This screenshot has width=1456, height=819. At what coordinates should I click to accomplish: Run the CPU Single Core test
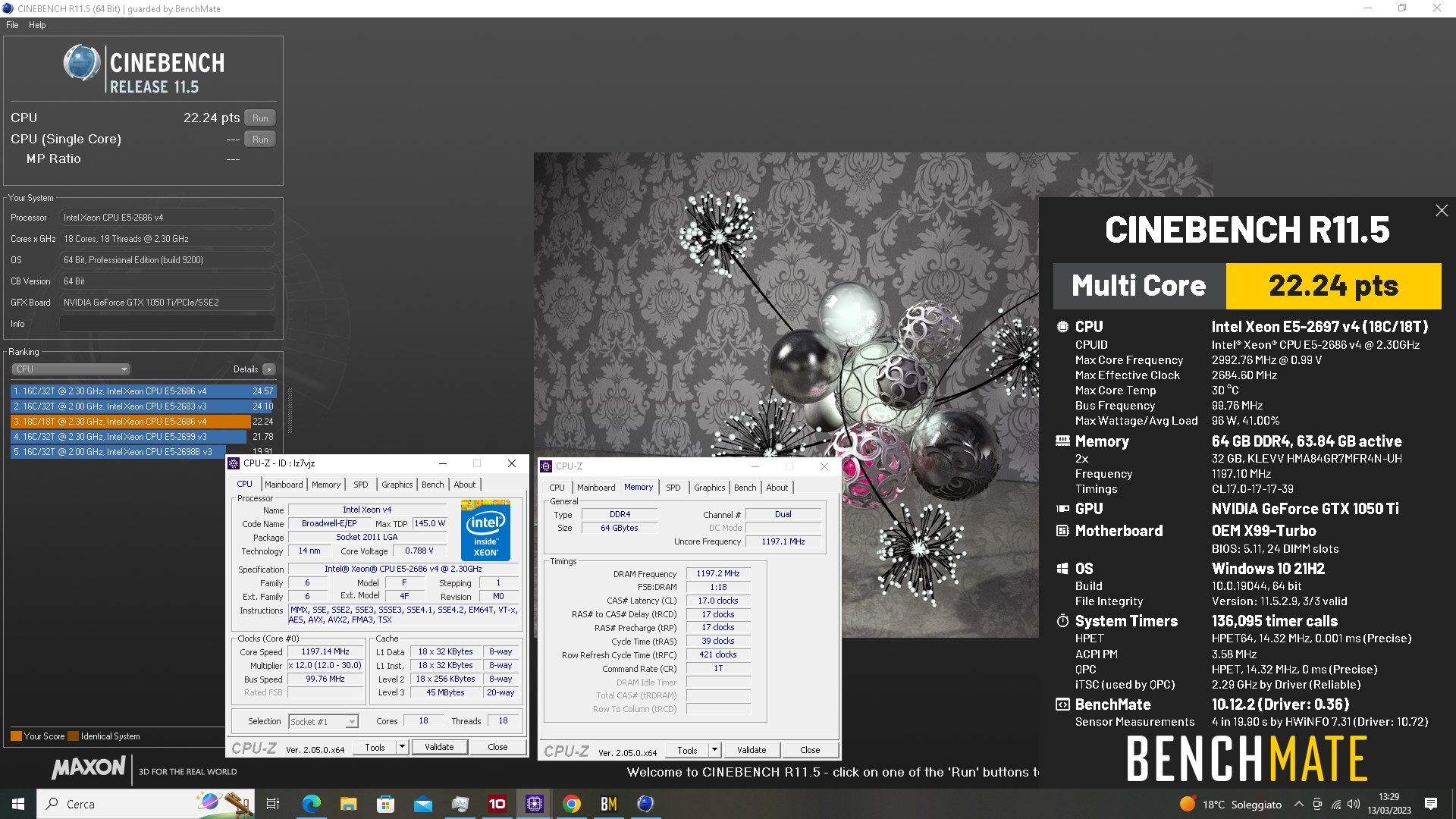point(260,140)
